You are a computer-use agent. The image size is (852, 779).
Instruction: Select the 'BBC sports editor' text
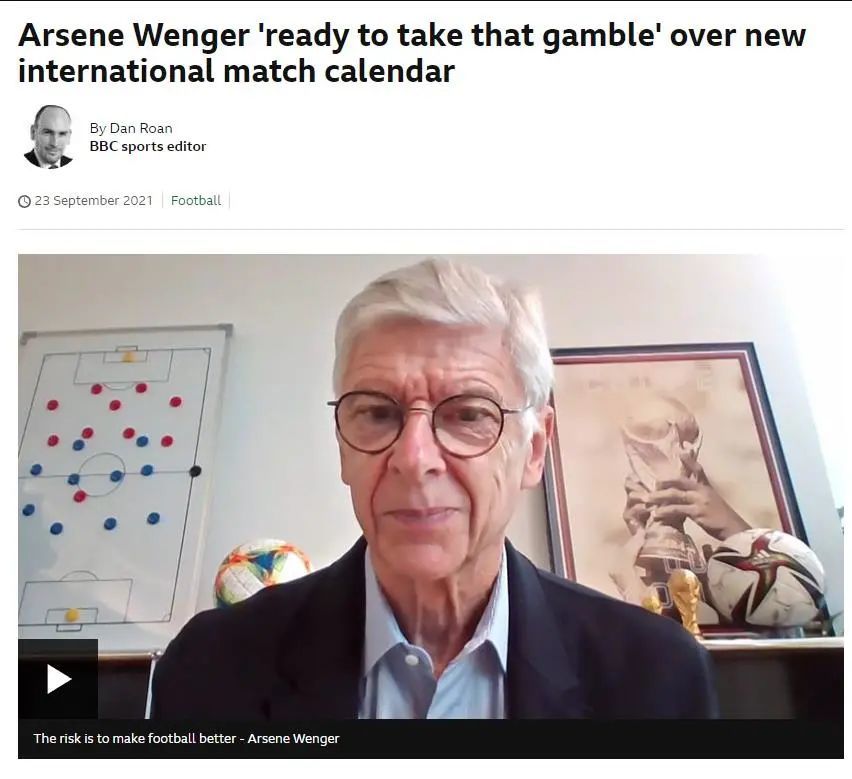148,146
